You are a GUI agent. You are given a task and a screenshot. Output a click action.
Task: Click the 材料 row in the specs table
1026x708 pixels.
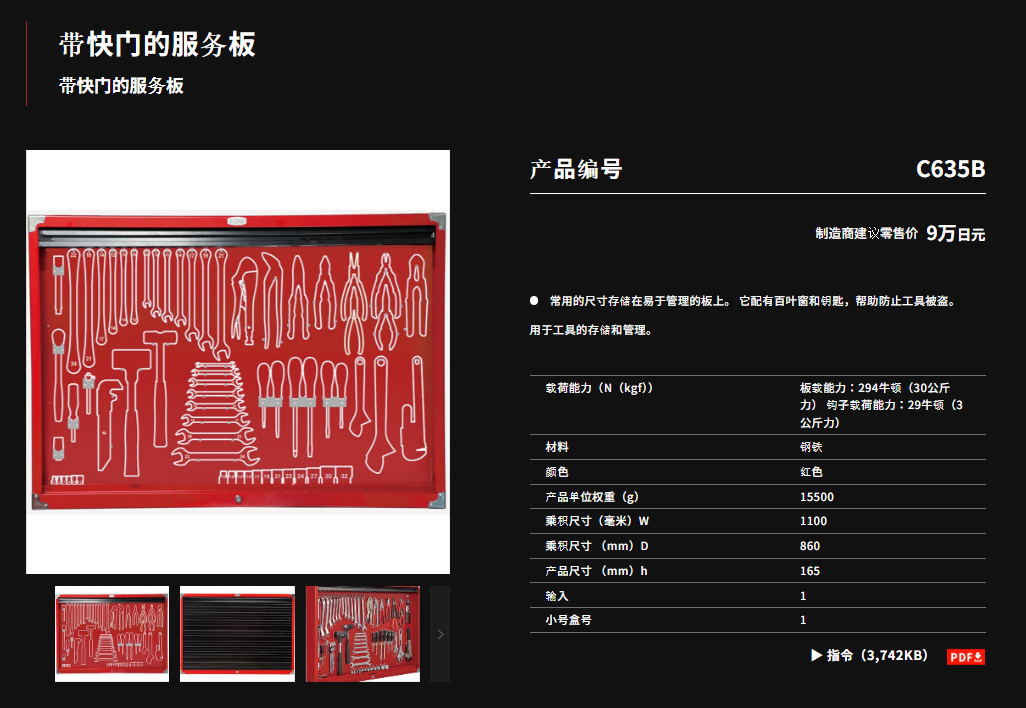pyautogui.click(x=557, y=447)
